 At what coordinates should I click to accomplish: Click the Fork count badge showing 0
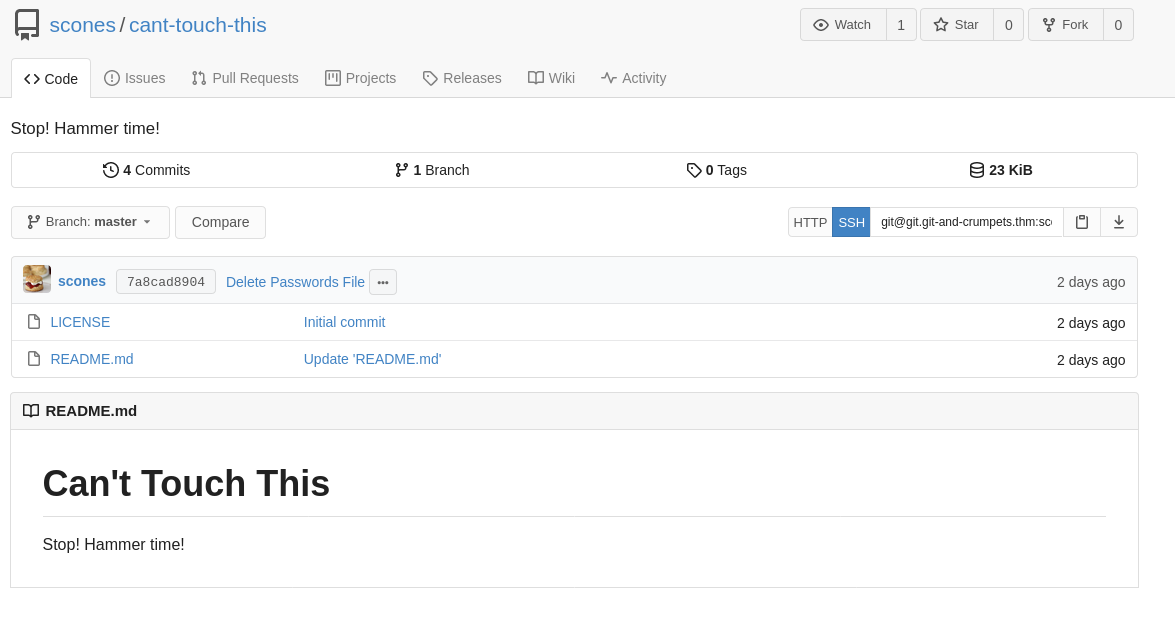tap(1117, 24)
